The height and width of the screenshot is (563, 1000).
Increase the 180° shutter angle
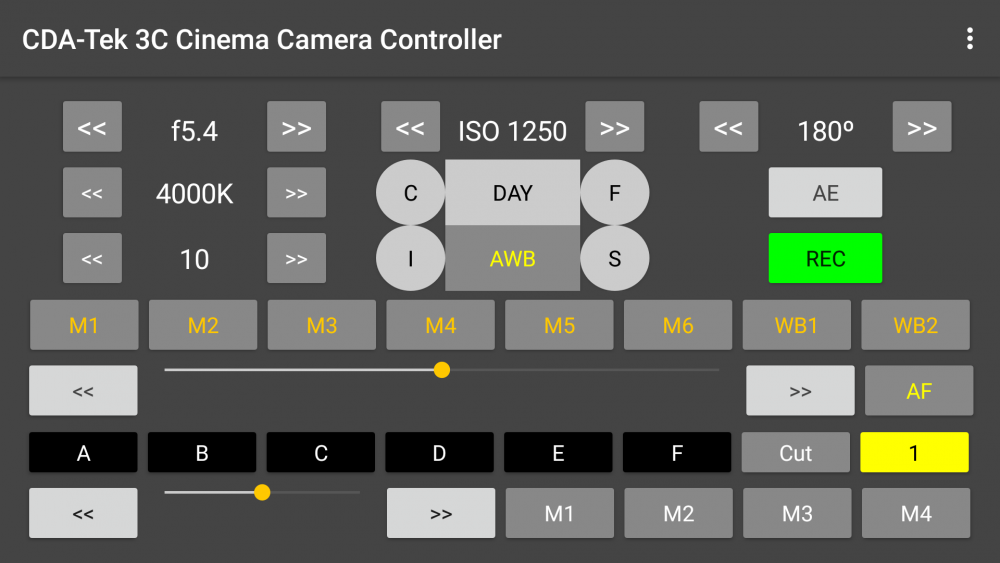[x=922, y=127]
